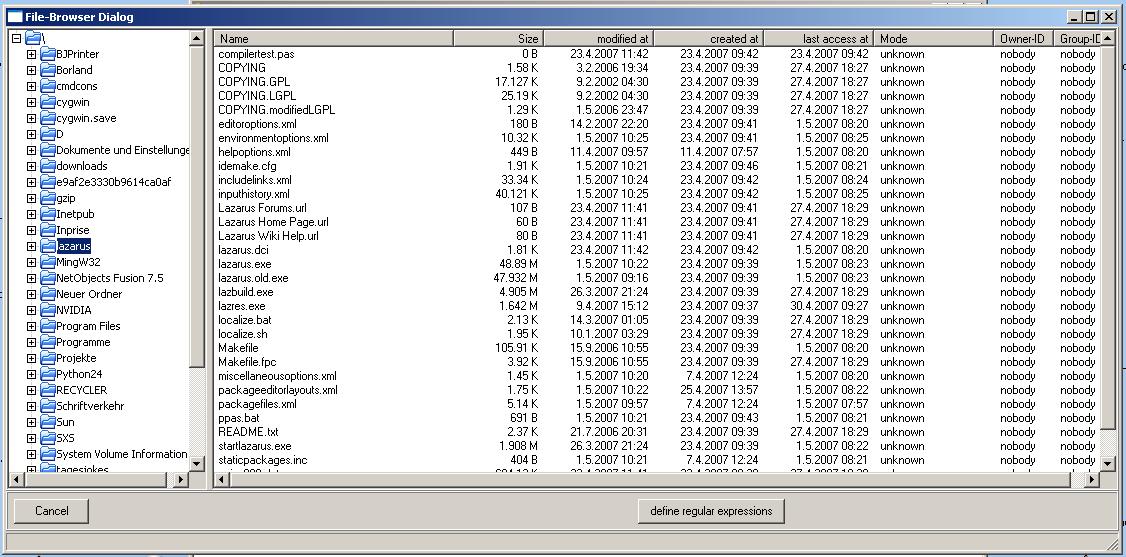Click the folder icon beside downloads
1126x557 pixels.
coord(48,166)
